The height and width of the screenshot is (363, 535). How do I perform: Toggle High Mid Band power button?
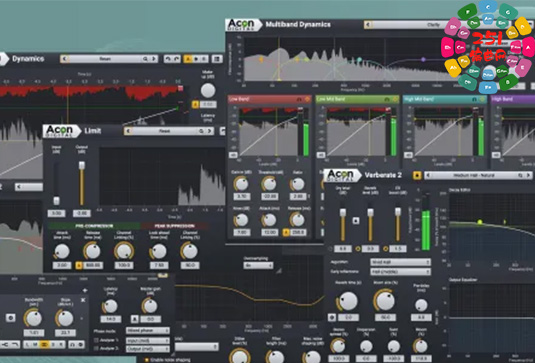pyautogui.click(x=482, y=99)
